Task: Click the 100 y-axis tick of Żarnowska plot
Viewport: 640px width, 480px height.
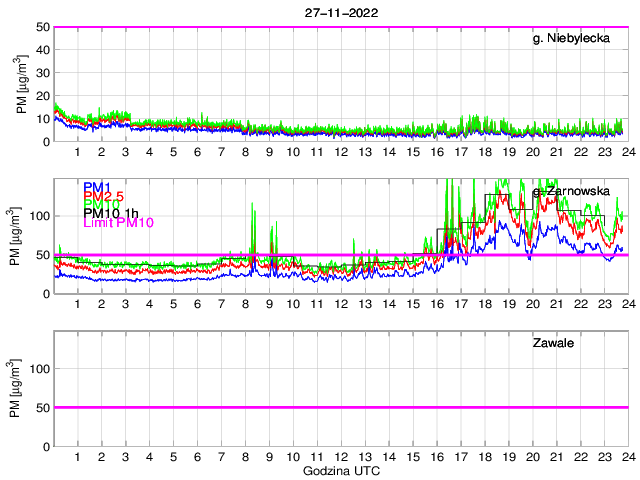Action: point(39,216)
